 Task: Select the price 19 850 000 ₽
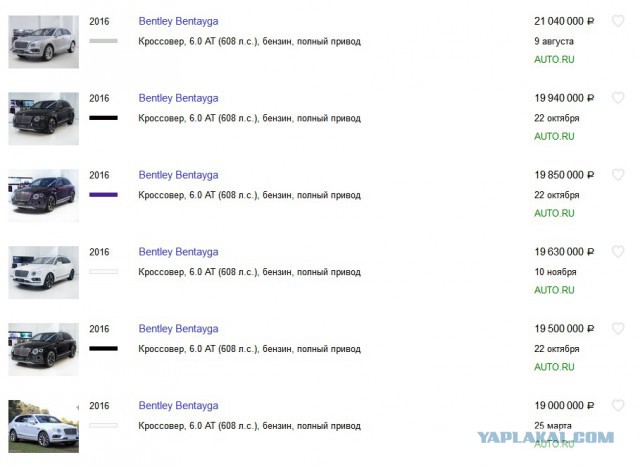tap(564, 175)
